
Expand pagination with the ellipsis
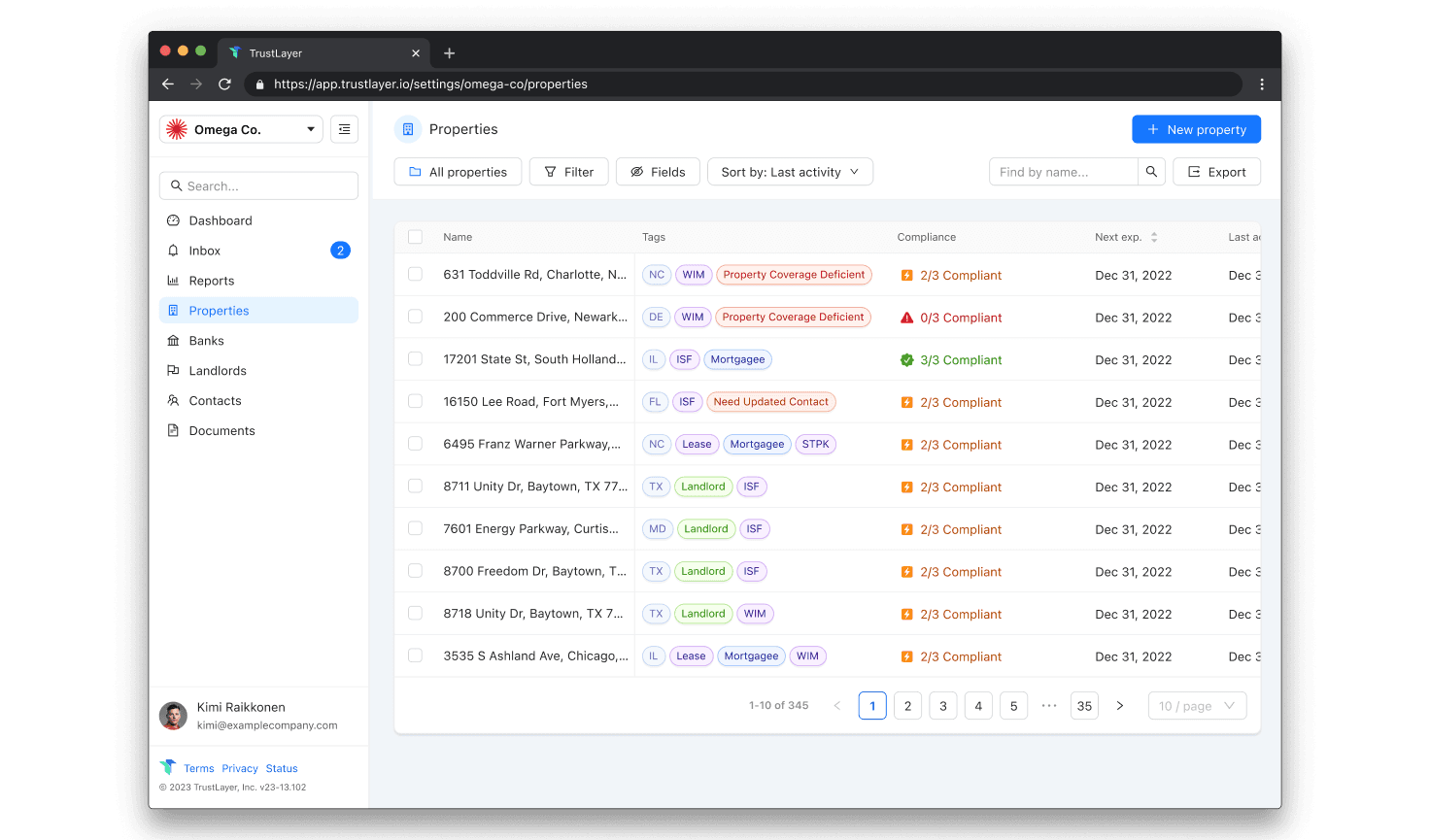click(x=1049, y=706)
